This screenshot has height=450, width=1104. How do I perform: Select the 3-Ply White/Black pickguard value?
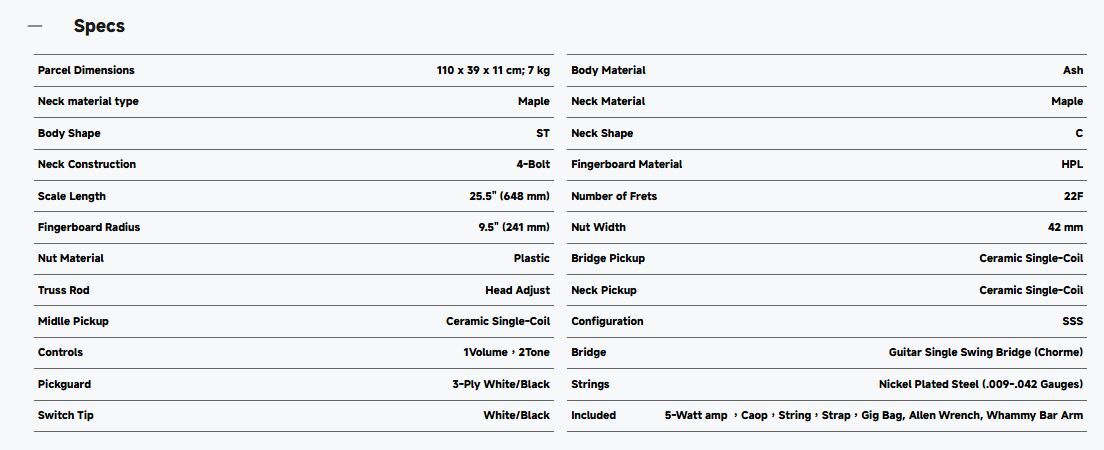[x=500, y=384]
